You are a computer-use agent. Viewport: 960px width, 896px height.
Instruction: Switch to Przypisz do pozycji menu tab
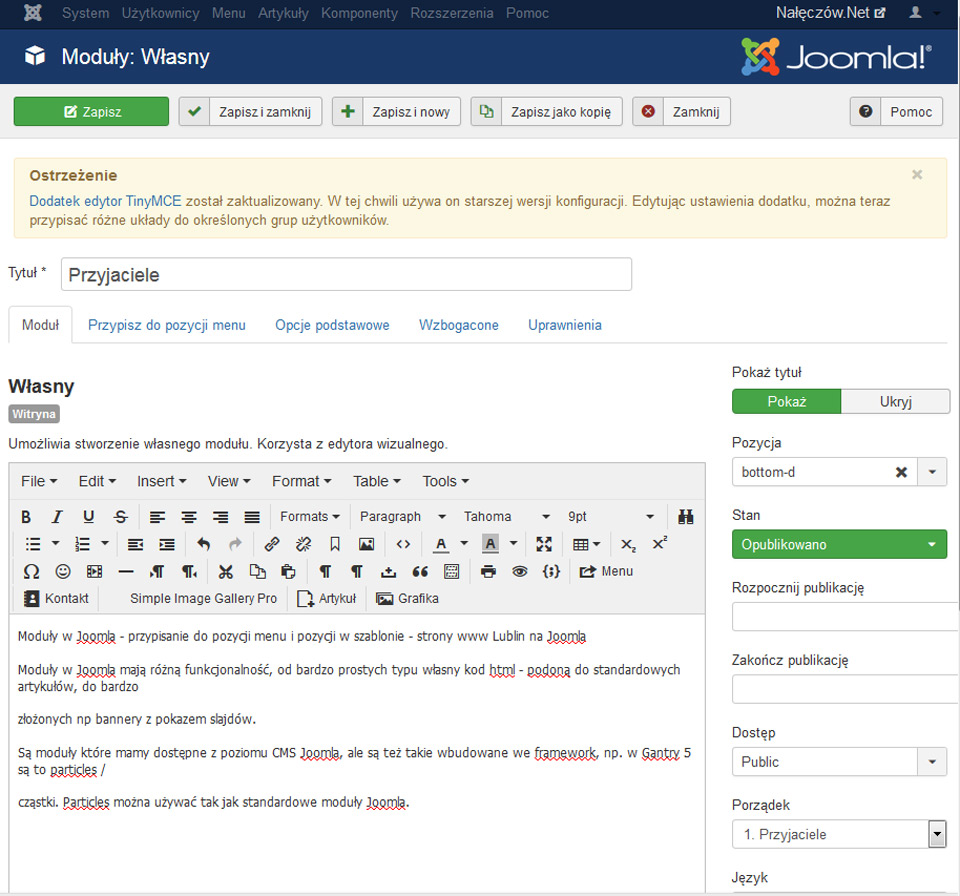[167, 325]
